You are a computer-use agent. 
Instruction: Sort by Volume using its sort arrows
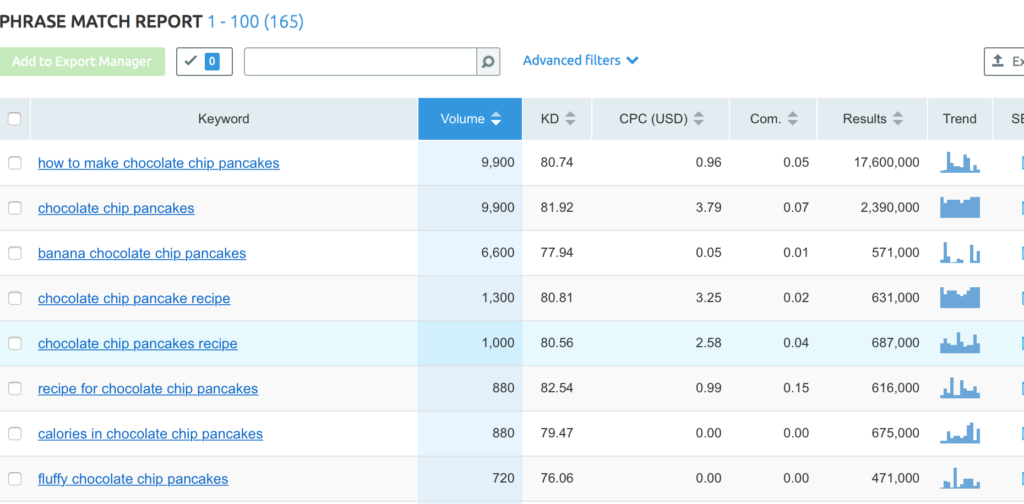tap(496, 119)
